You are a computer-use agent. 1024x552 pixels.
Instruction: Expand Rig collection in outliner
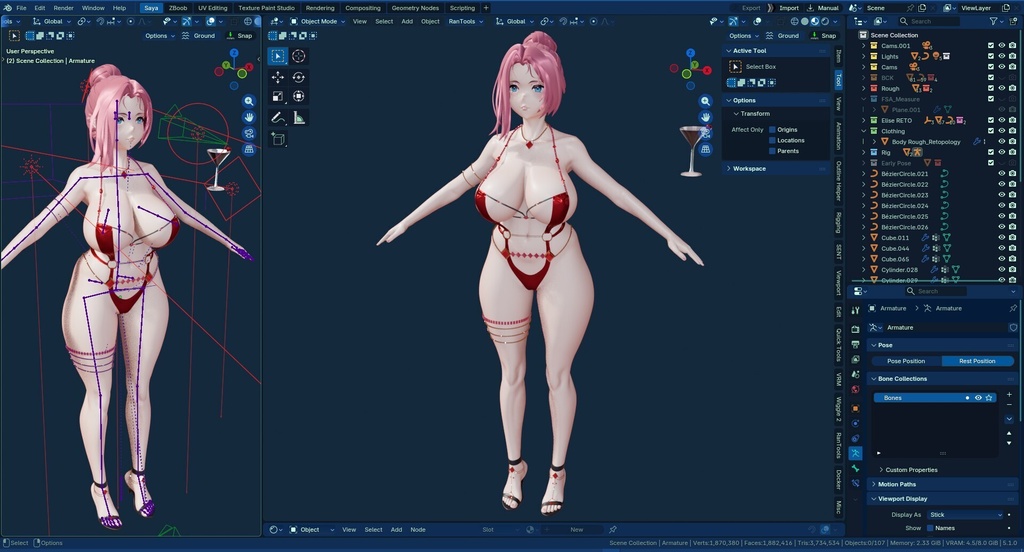(x=864, y=152)
